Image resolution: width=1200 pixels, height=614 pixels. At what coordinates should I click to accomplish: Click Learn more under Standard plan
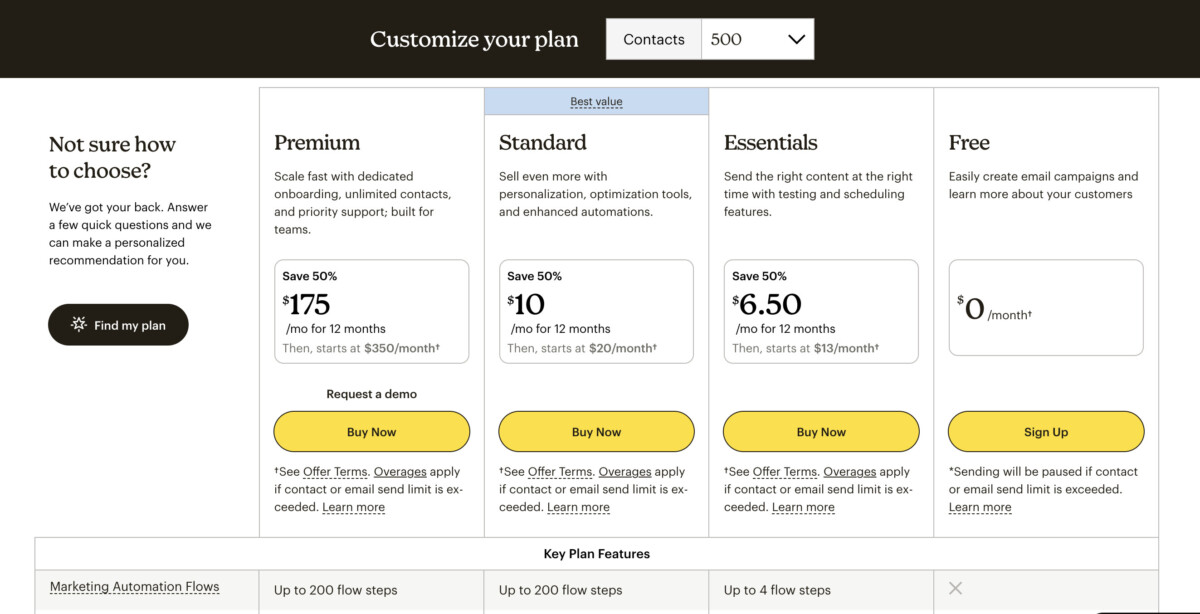[x=578, y=507]
